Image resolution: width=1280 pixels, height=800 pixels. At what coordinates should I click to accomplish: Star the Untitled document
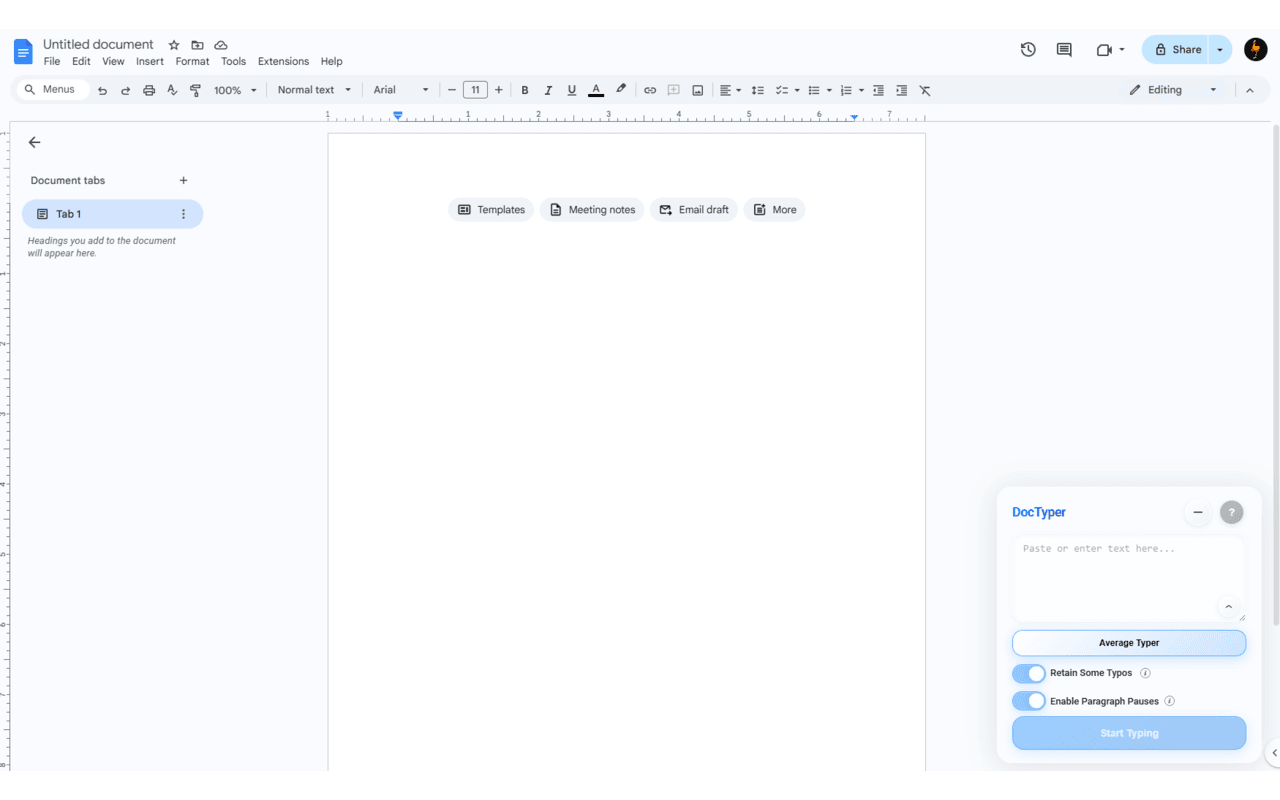174,45
